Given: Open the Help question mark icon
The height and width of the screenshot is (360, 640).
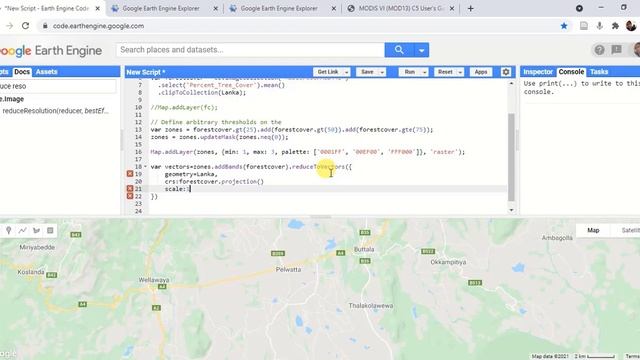Looking at the screenshot, I should [599, 50].
